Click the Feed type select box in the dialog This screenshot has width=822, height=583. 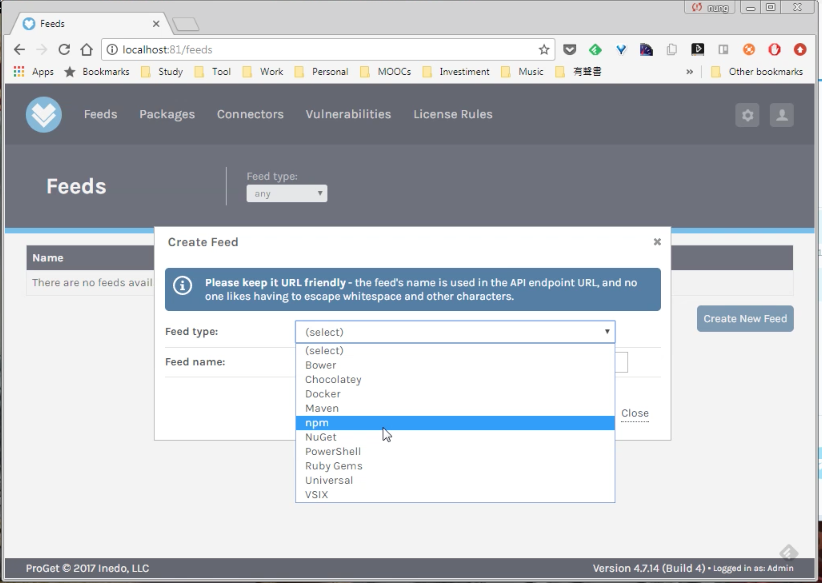point(455,332)
